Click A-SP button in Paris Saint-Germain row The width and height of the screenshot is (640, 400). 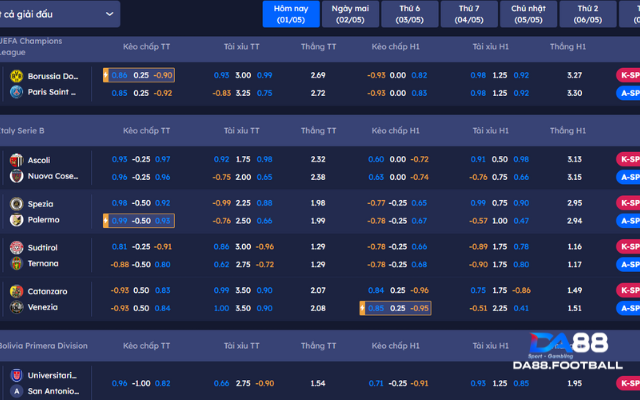click(x=629, y=93)
